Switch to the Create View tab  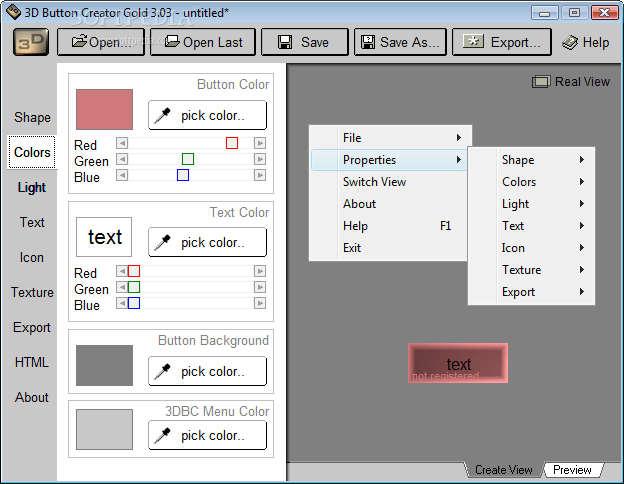(503, 470)
